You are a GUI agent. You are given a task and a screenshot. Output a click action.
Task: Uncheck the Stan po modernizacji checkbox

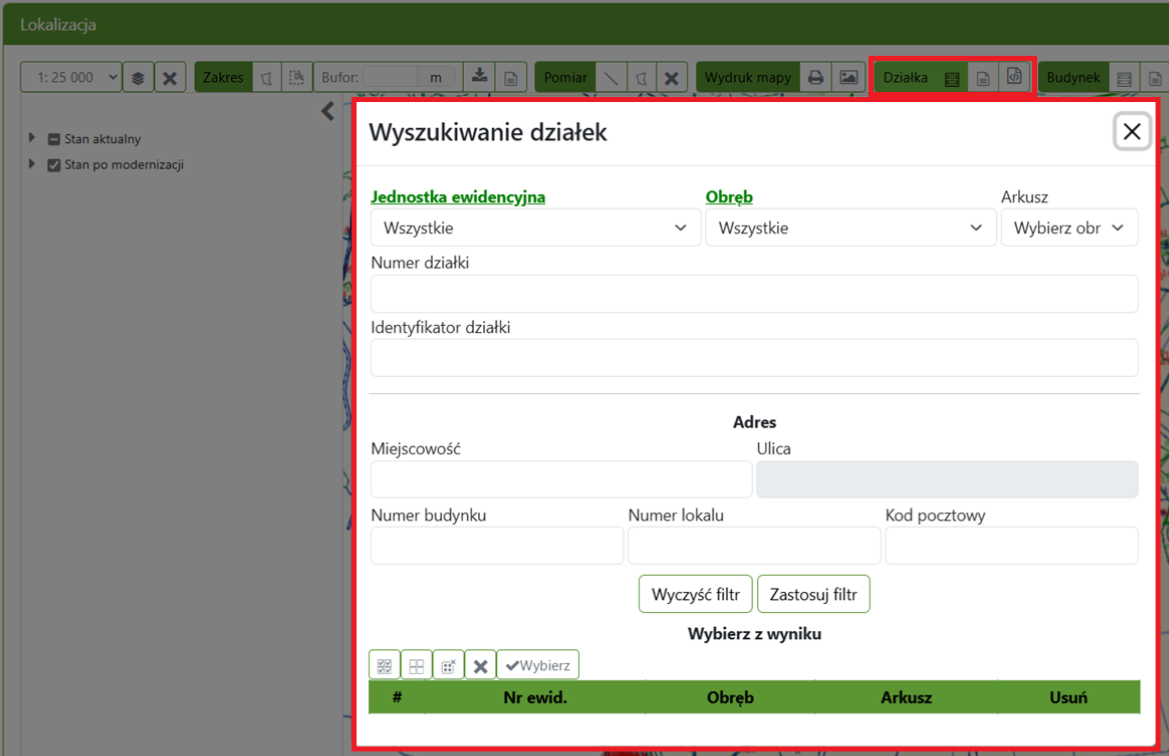(x=53, y=164)
